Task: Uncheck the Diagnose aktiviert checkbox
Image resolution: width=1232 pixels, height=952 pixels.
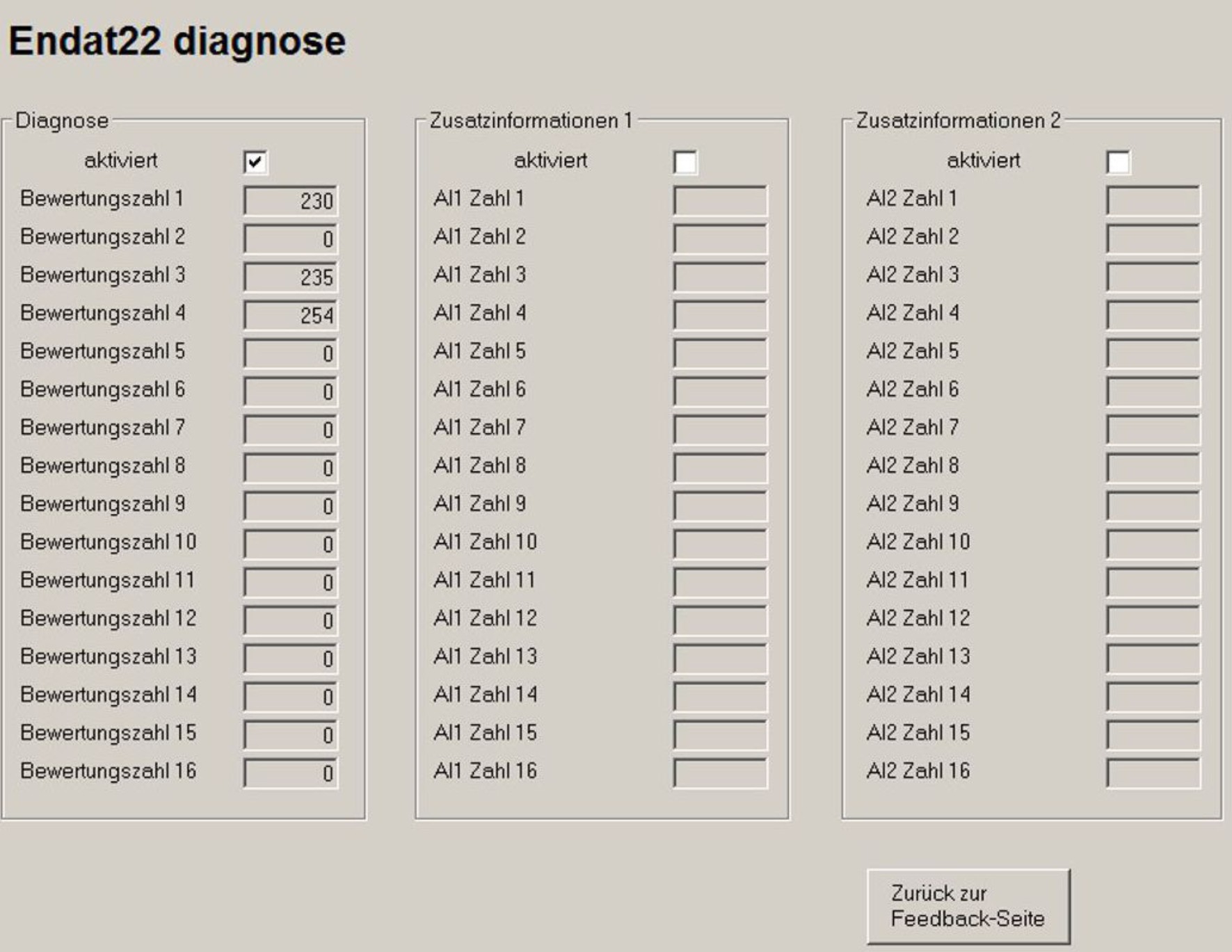Action: pyautogui.click(x=255, y=163)
